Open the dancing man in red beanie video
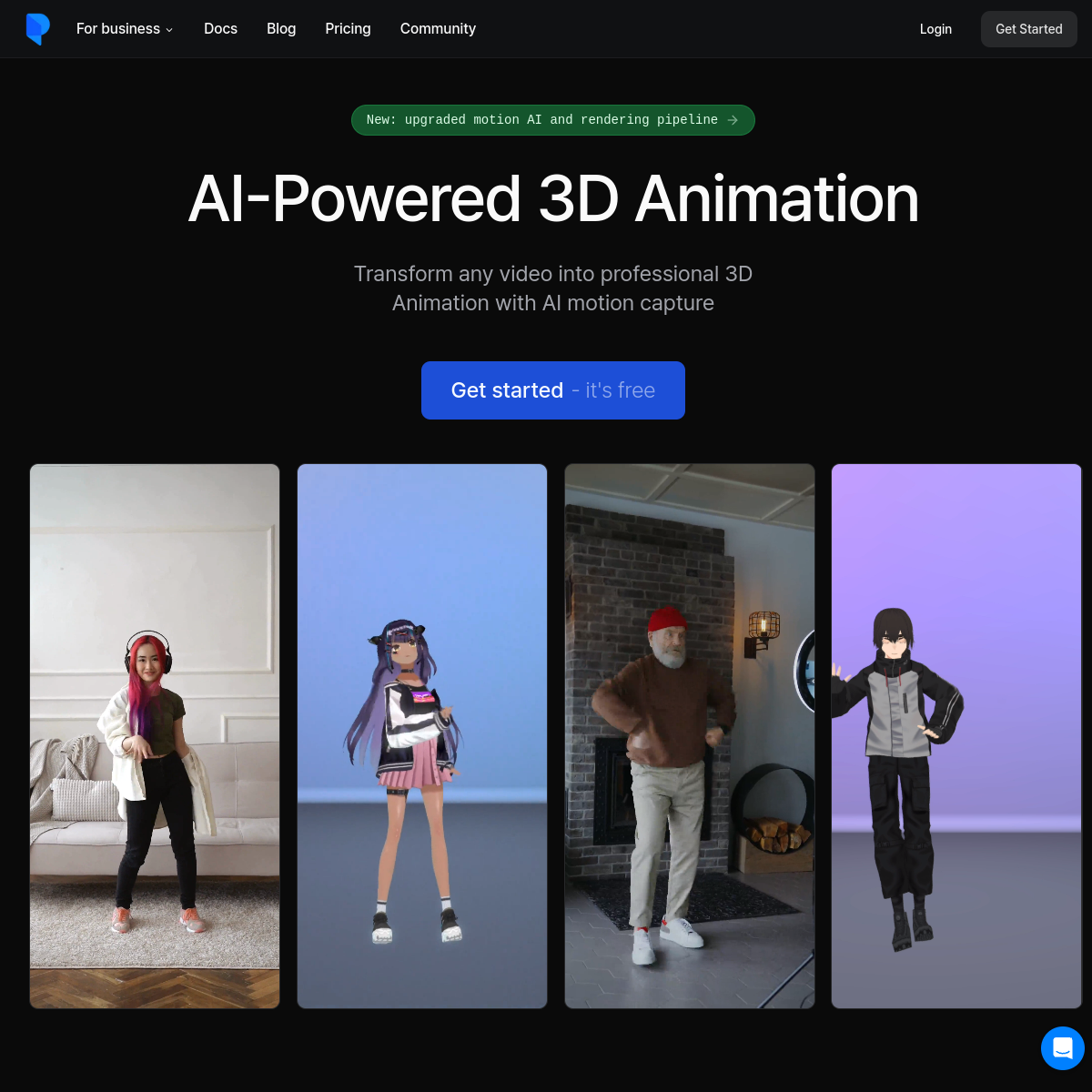The width and height of the screenshot is (1092, 1092). tap(690, 736)
